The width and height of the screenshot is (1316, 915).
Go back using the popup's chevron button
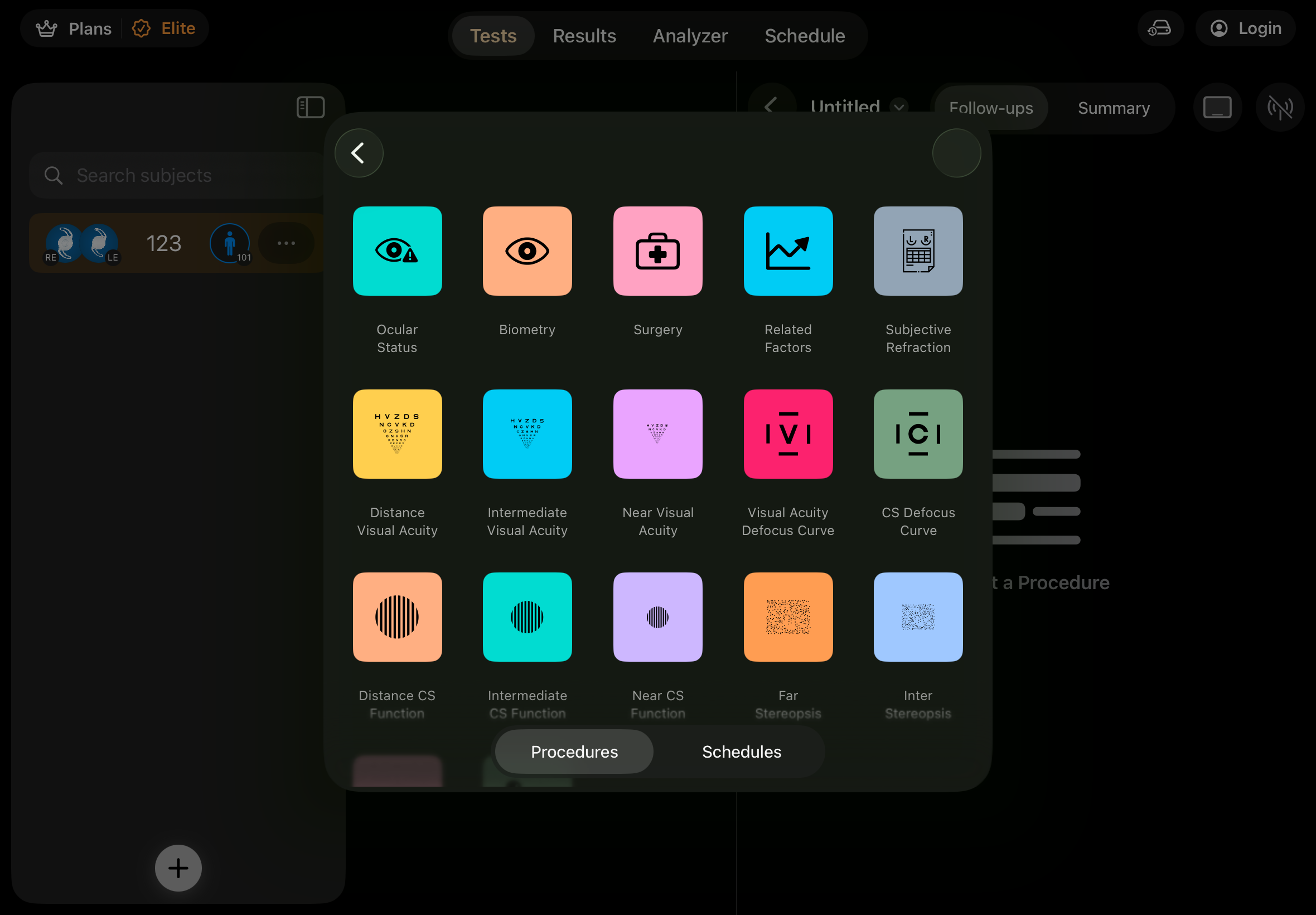point(359,153)
